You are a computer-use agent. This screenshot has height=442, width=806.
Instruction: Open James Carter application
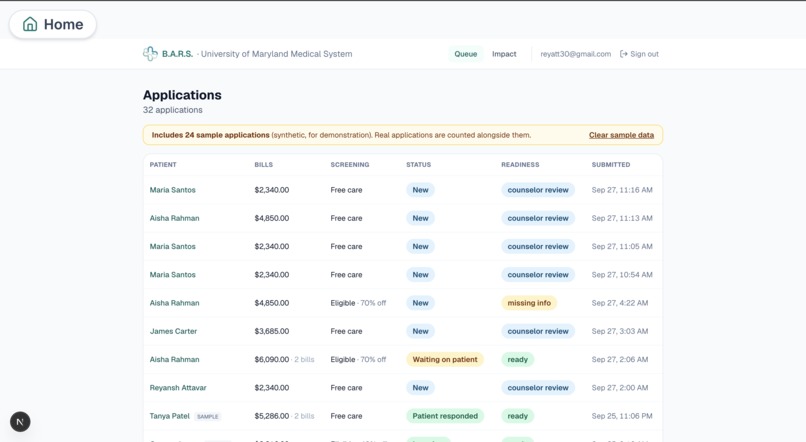click(173, 331)
